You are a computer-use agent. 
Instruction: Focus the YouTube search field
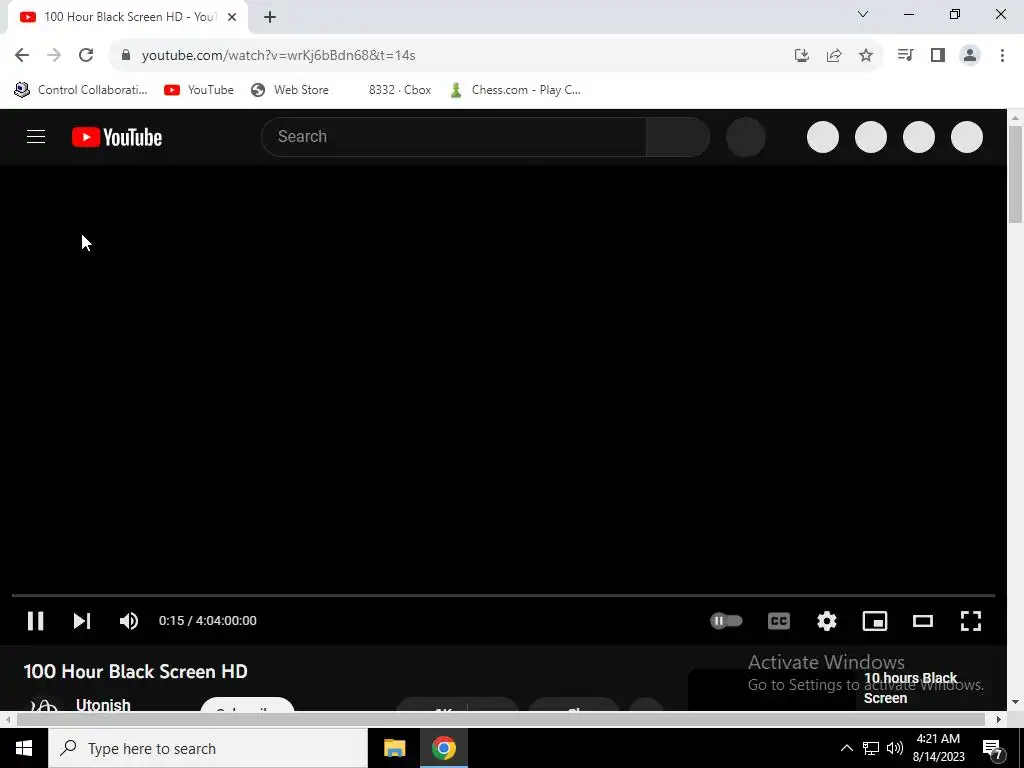(454, 136)
